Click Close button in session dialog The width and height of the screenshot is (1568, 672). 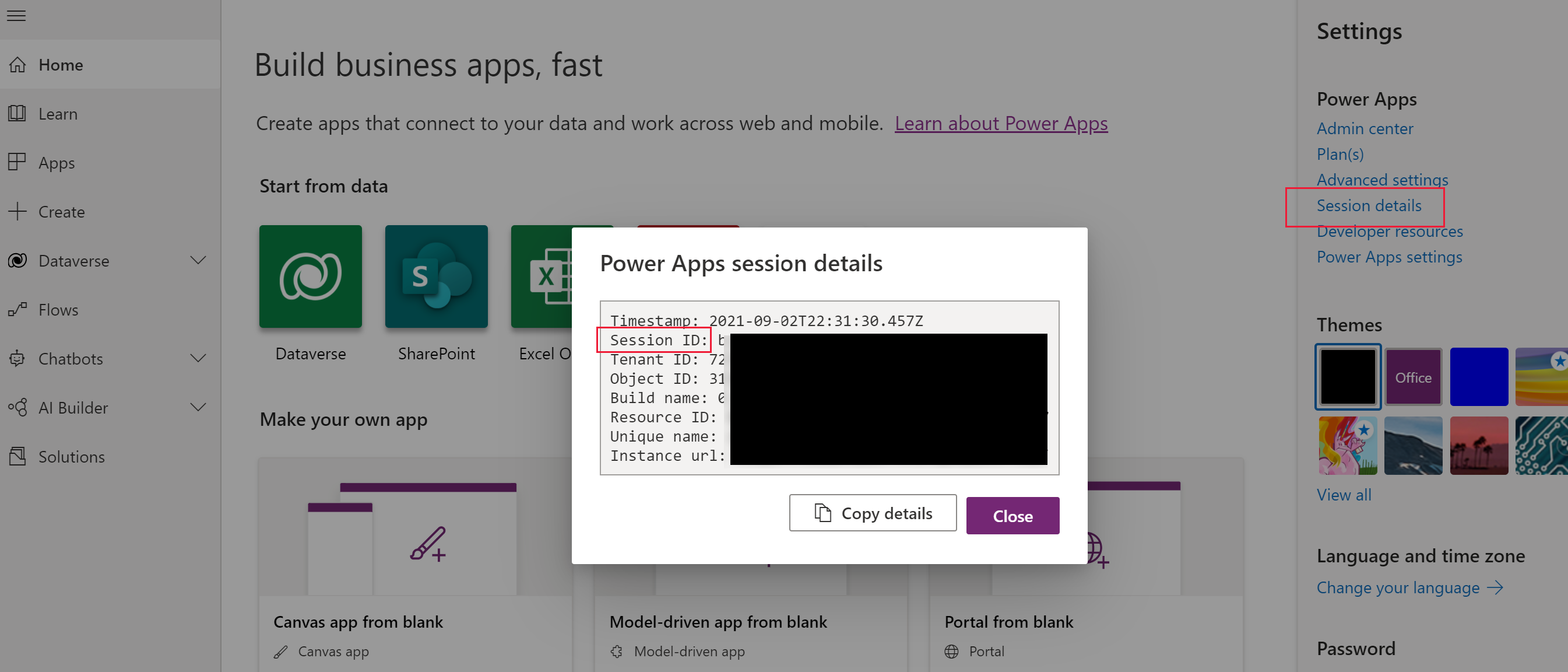[x=1012, y=516]
